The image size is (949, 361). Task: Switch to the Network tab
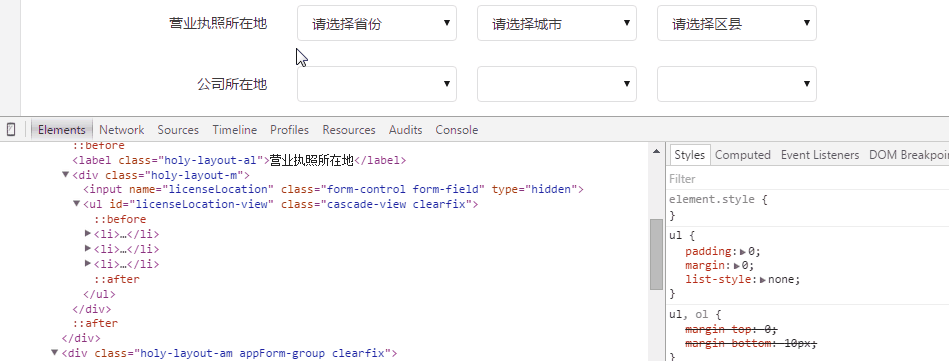[122, 130]
